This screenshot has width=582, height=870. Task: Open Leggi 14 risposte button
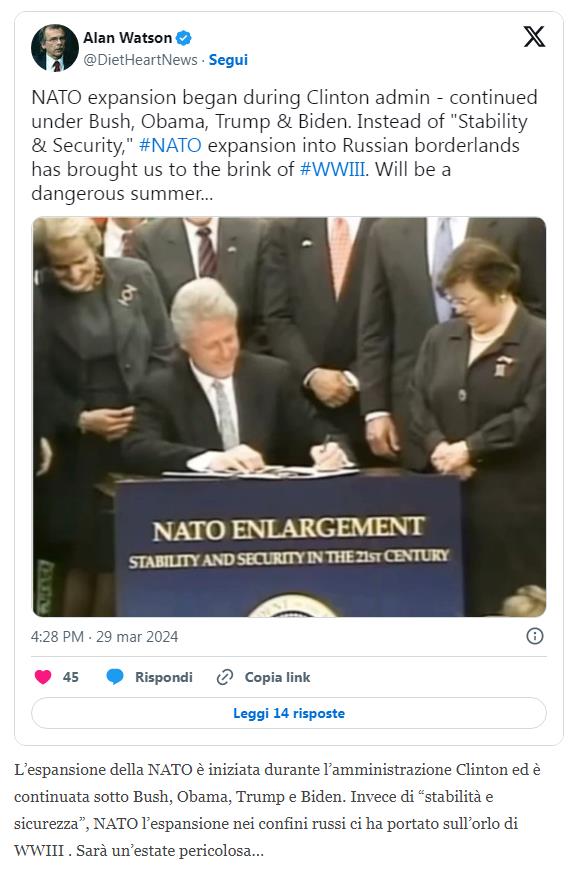pyautogui.click(x=289, y=713)
